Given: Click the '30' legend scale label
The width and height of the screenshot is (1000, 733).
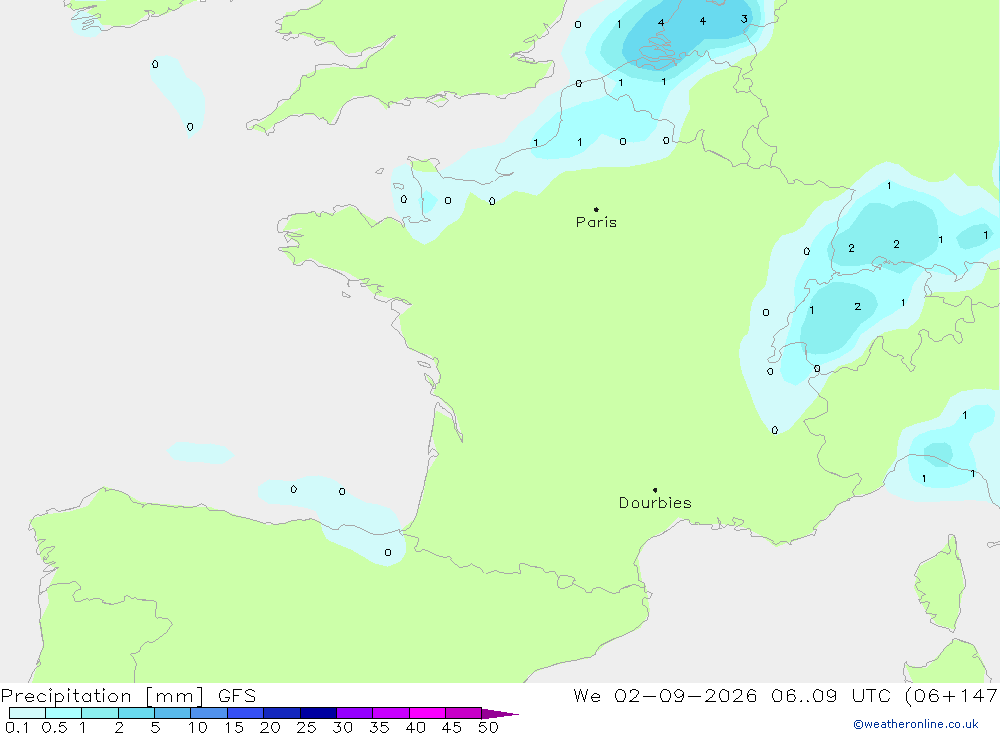Looking at the screenshot, I should coord(342,727).
